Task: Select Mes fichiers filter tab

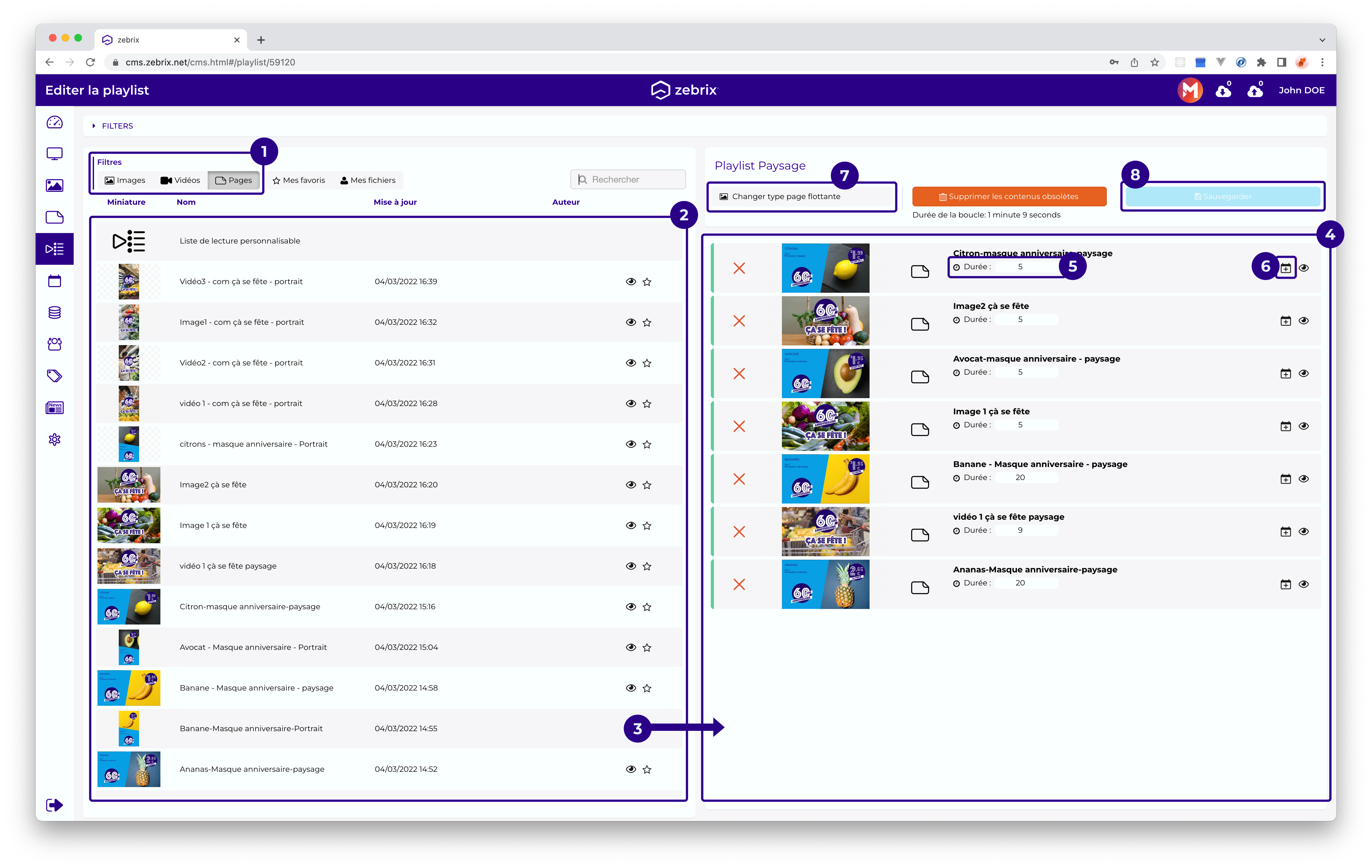Action: 367,181
